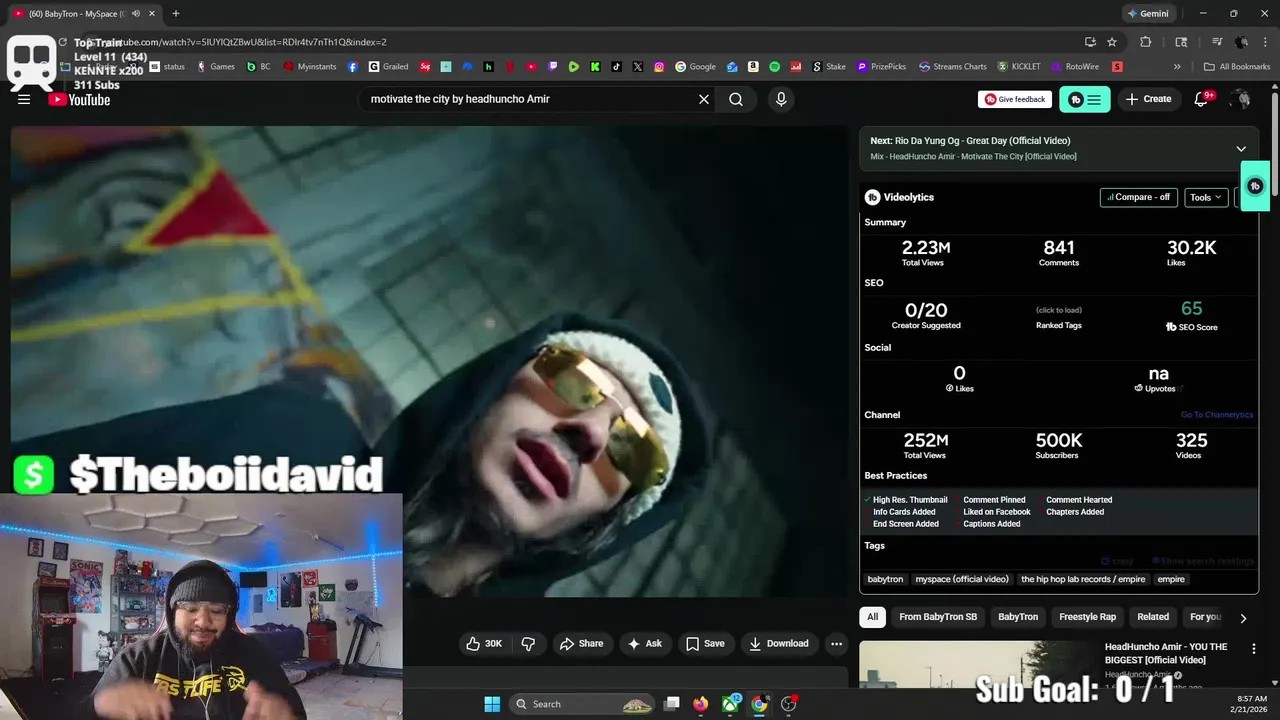Open Go To Channelytics link
1280x720 pixels.
[x=1216, y=415]
